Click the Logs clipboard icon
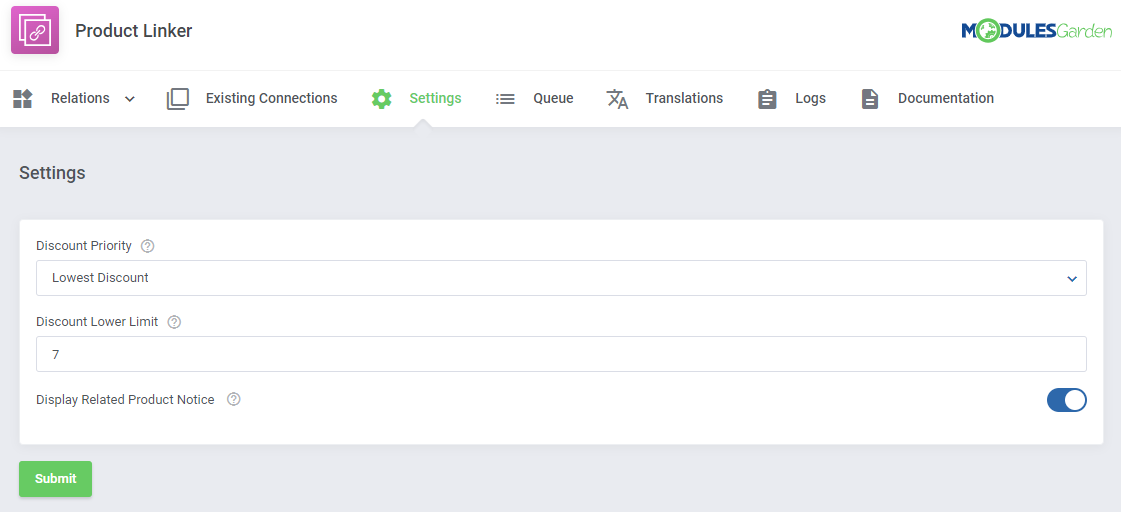Screen dimensions: 1121x512 pos(767,99)
